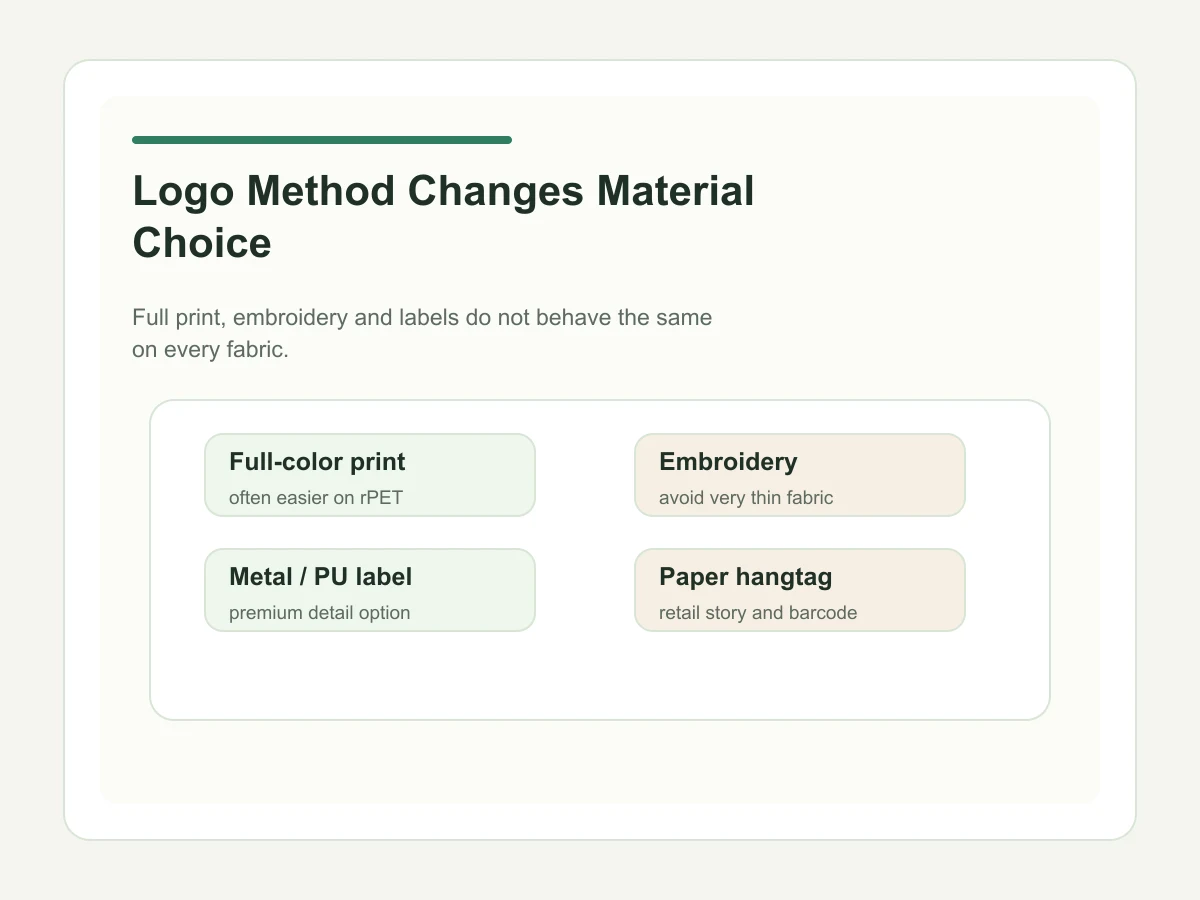Open the Paper hangtag card
Viewport: 1200px width, 900px height.
[x=800, y=590]
